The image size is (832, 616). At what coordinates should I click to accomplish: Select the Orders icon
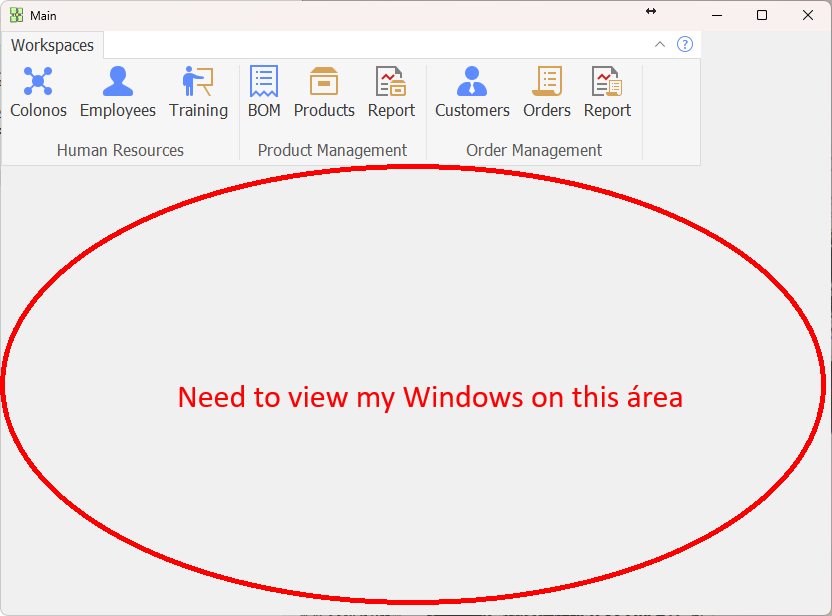pos(547,92)
